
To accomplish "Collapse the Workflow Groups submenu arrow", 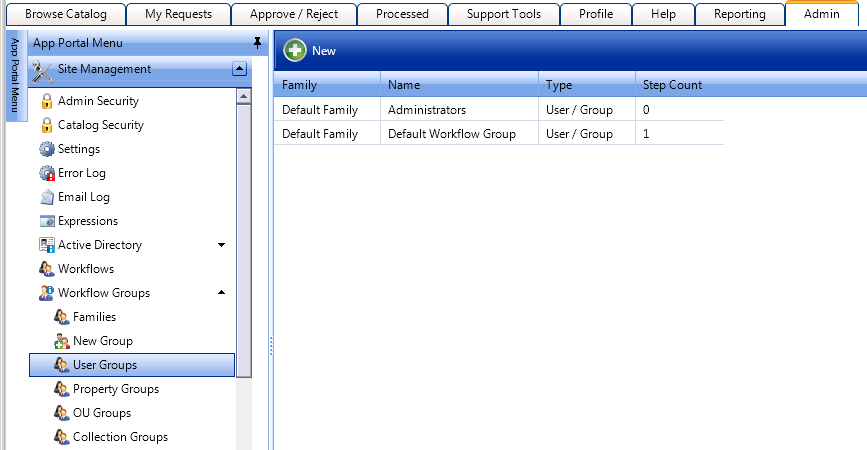I will pyautogui.click(x=221, y=293).
